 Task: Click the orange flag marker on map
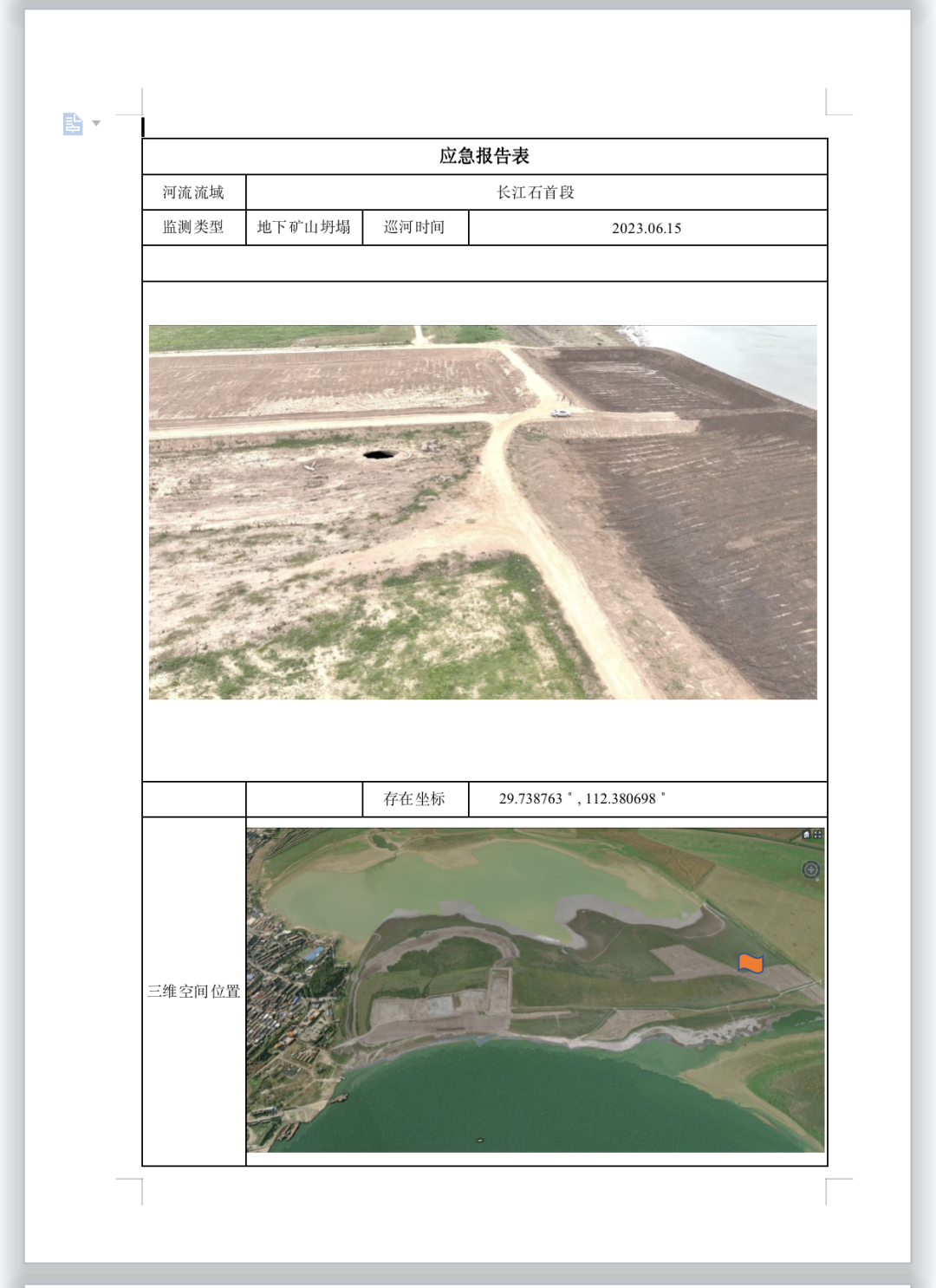(x=750, y=963)
